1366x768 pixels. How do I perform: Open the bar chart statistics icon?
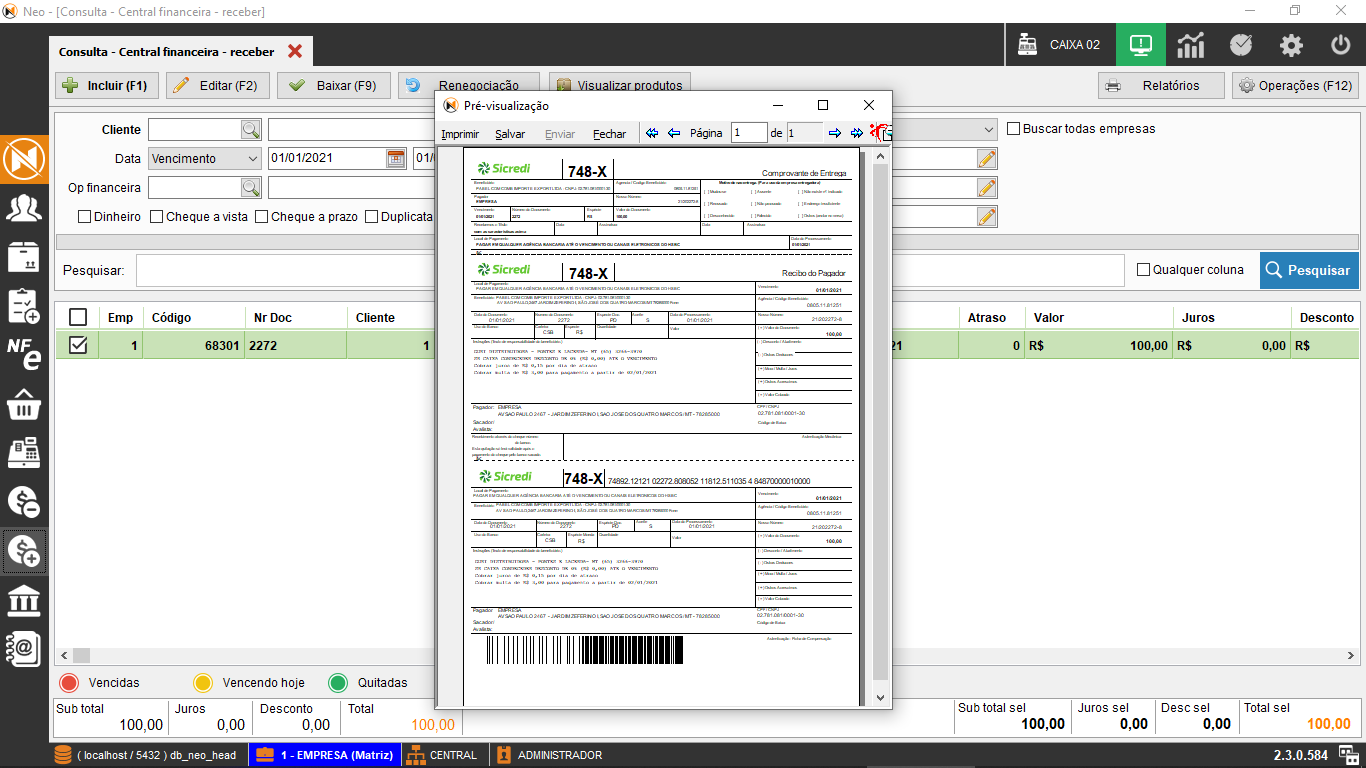click(1191, 45)
